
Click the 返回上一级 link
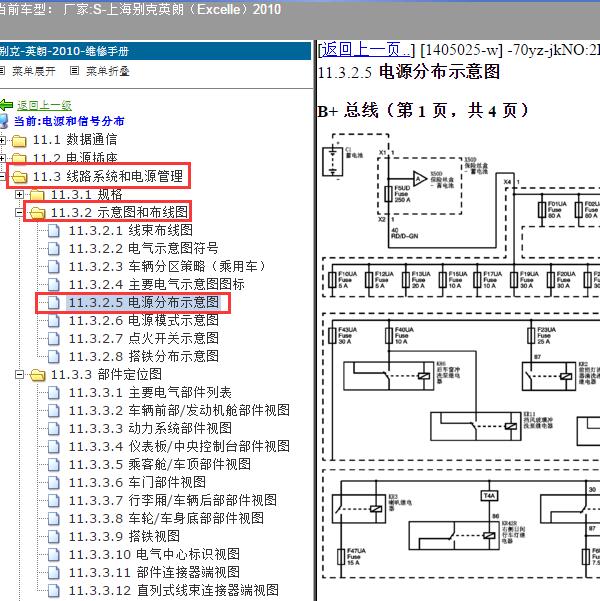44,105
